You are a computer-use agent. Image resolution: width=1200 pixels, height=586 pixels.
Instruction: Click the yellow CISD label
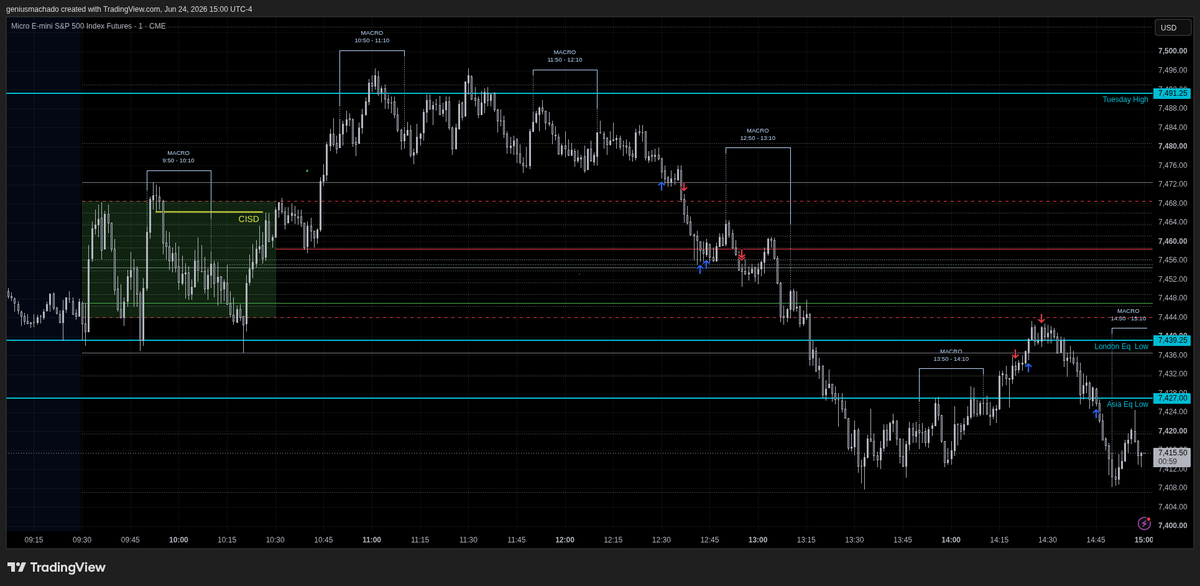(x=248, y=219)
